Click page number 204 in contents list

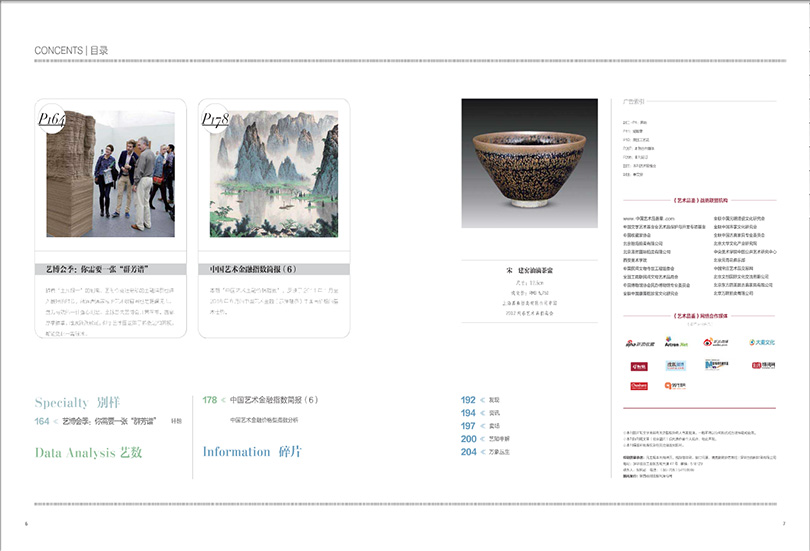pyautogui.click(x=469, y=452)
